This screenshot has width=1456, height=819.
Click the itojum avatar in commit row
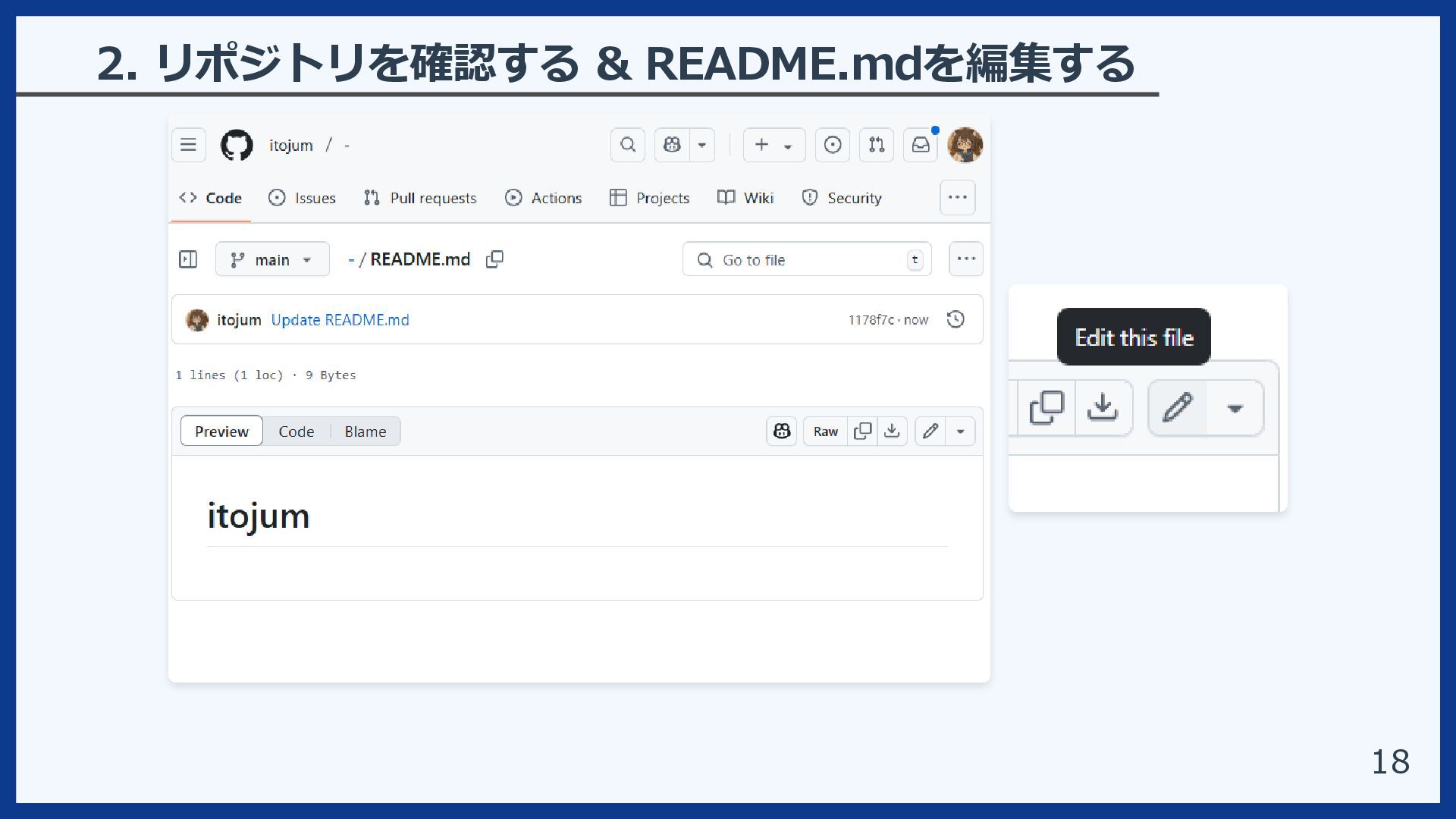(x=197, y=320)
